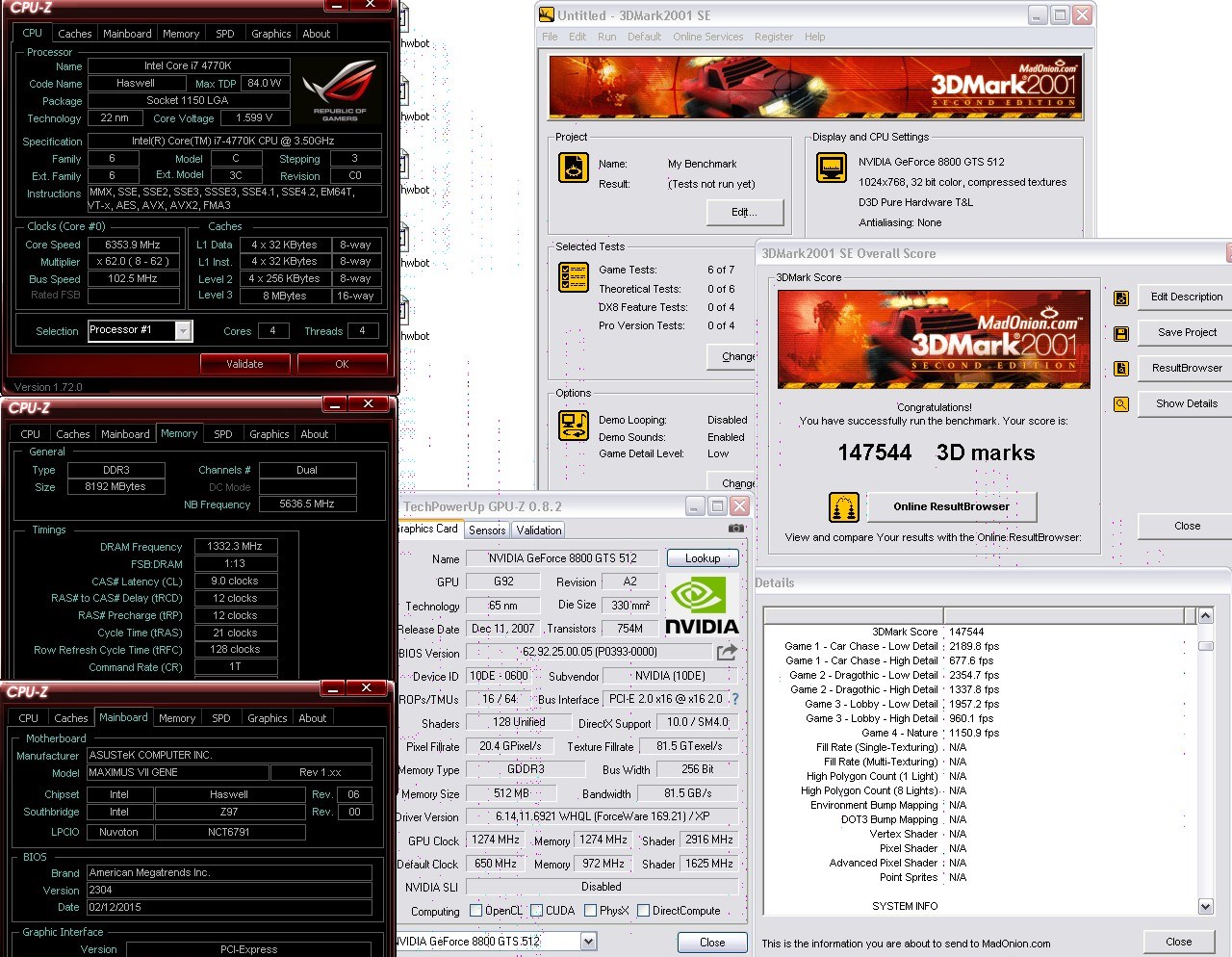This screenshot has width=1232, height=957.
Task: Click the Project section icon in 3DMark
Action: click(574, 168)
